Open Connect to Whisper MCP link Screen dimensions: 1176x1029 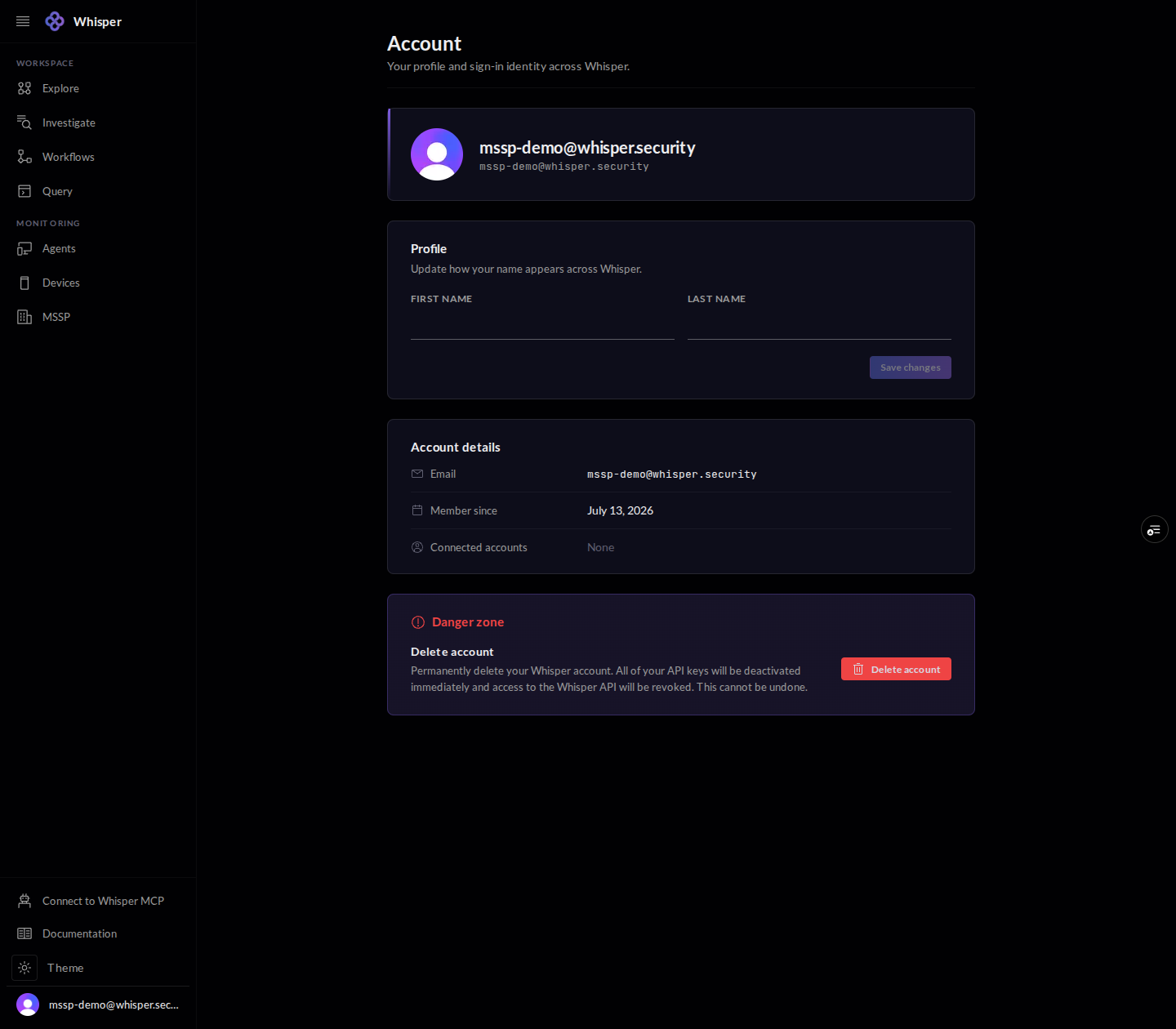click(x=98, y=901)
